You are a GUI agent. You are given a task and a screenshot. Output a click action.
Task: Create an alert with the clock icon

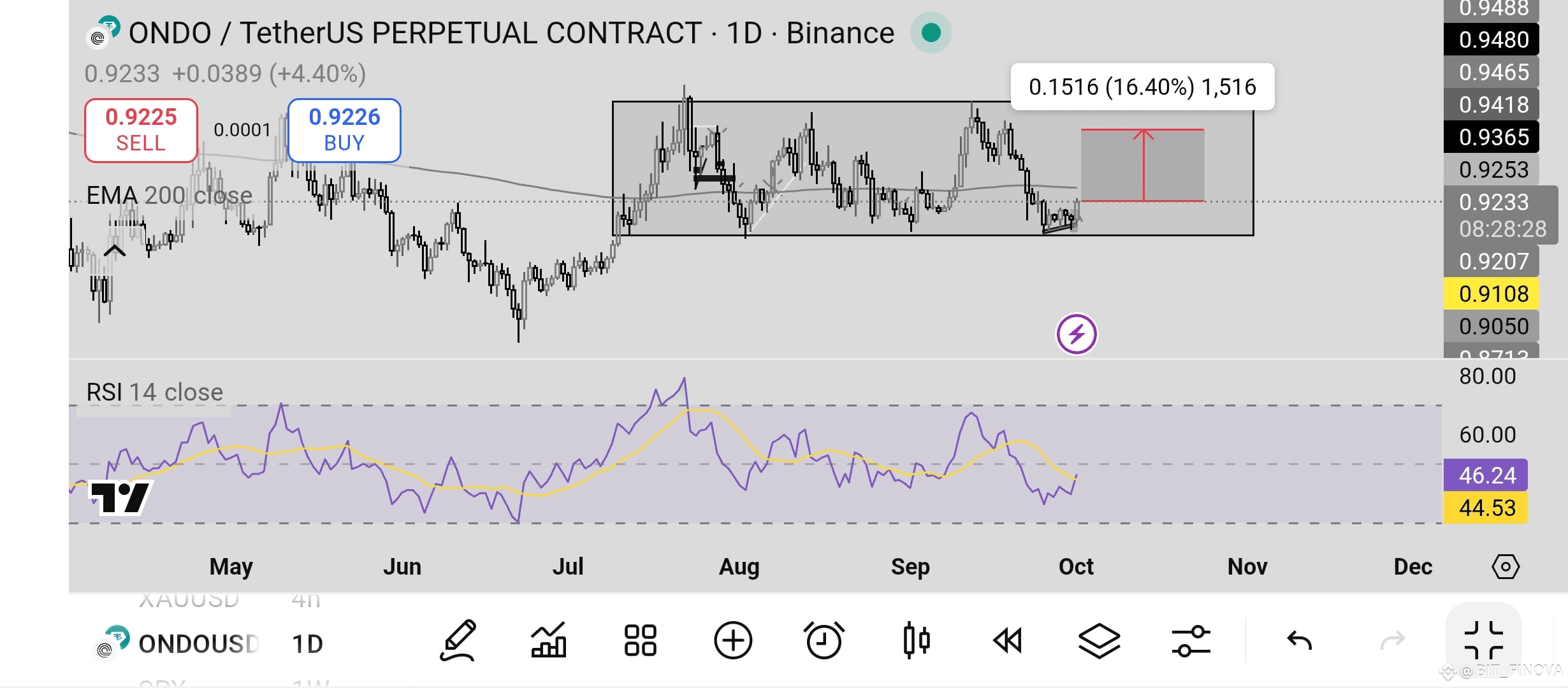tap(824, 640)
